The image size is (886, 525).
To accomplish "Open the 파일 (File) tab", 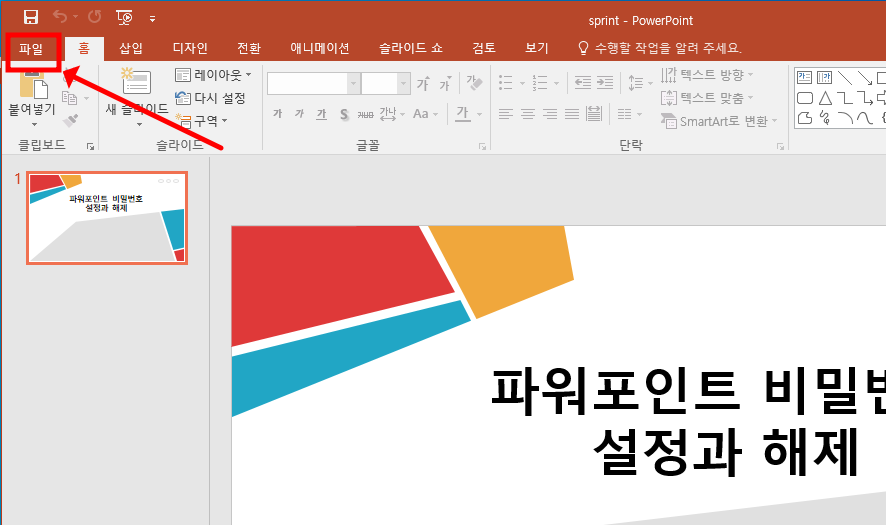I will [31, 49].
